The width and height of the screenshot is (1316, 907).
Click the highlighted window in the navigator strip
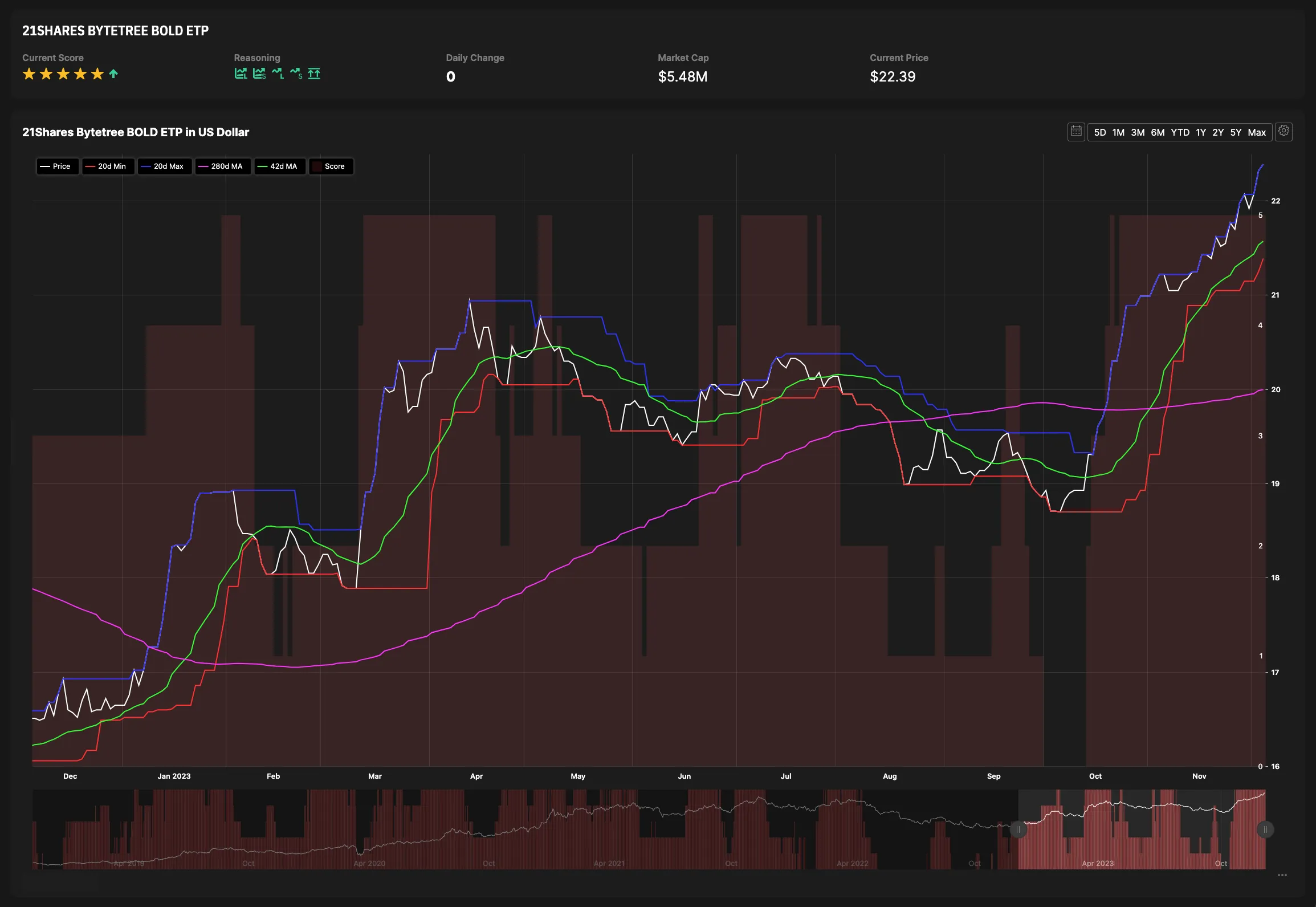click(1142, 829)
